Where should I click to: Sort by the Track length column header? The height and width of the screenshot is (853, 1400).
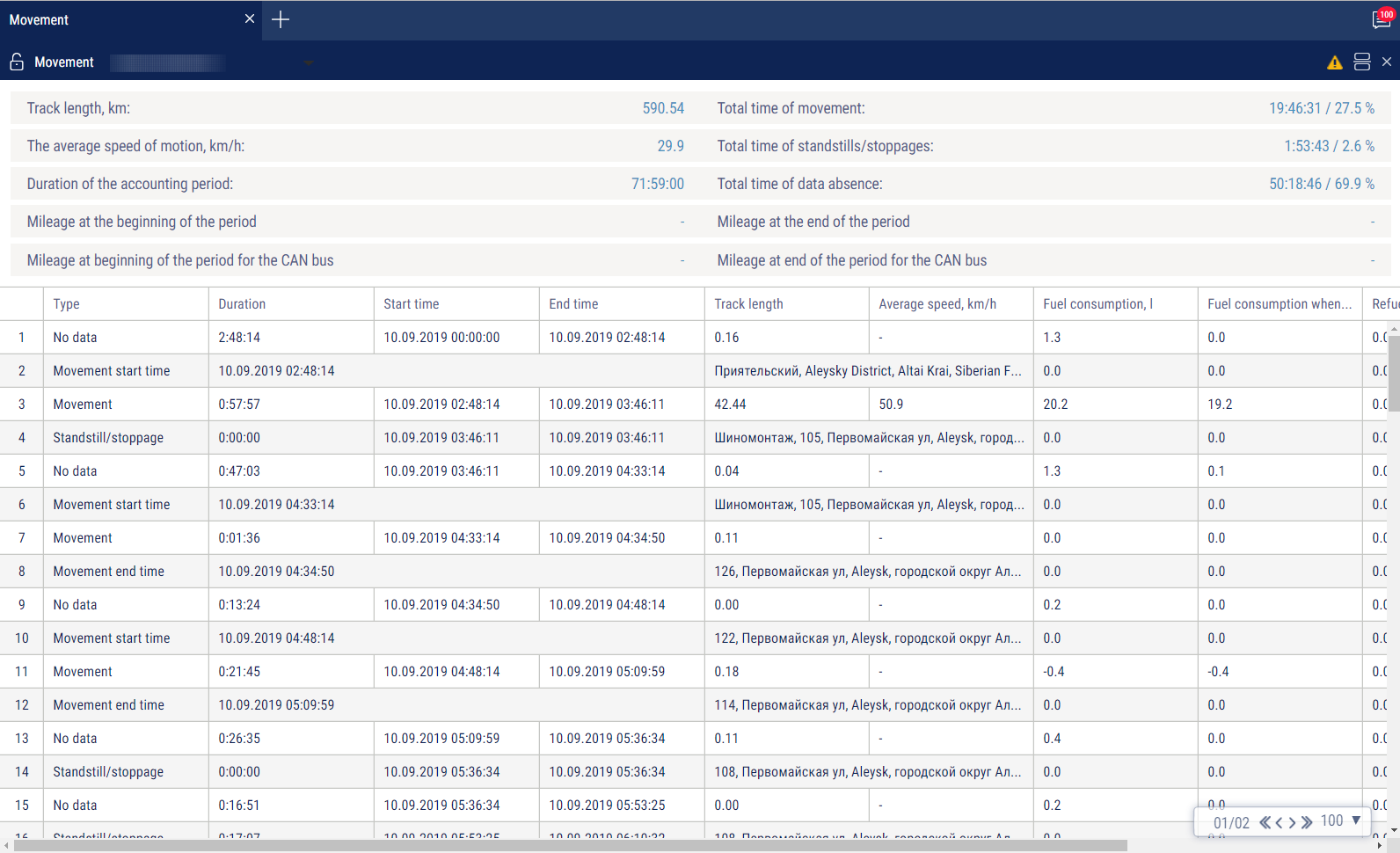point(787,303)
